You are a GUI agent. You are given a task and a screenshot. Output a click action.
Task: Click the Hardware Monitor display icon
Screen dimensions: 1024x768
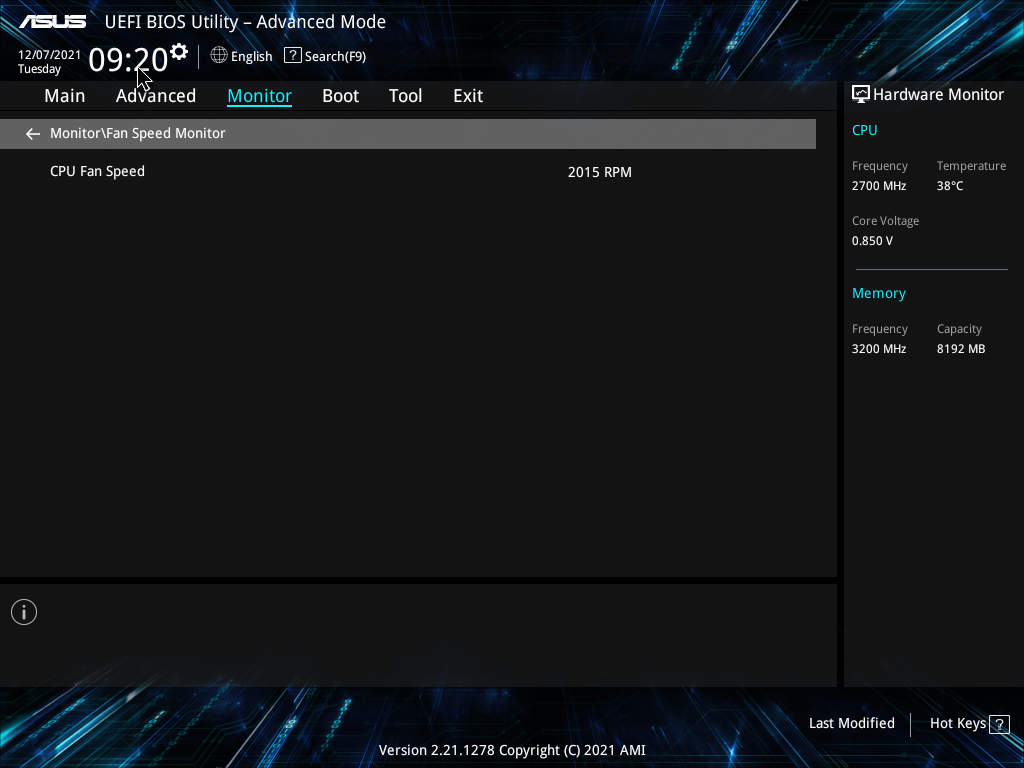pyautogui.click(x=861, y=94)
